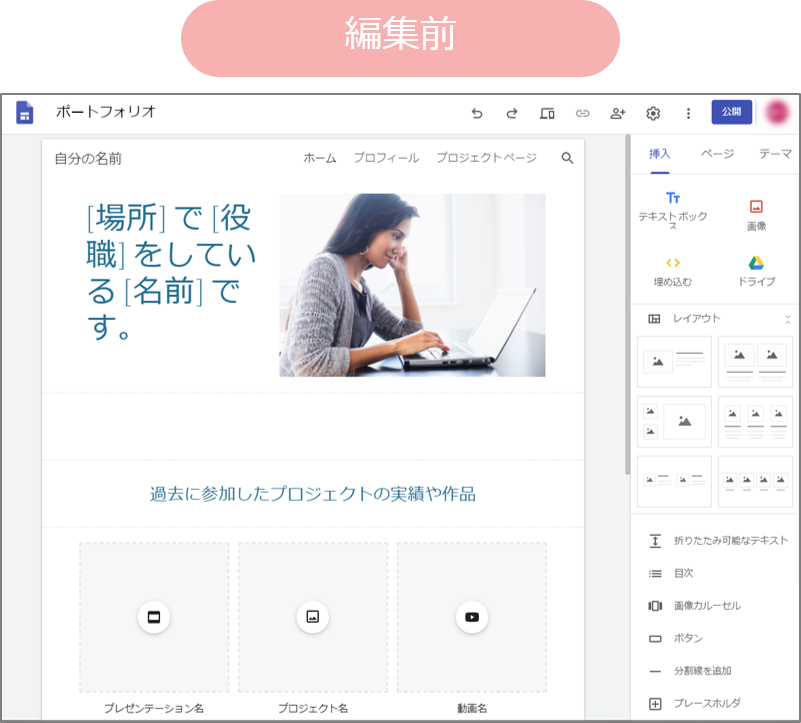This screenshot has height=723, width=801.
Task: Edit the ポートフォリオ document title
Action: (106, 112)
